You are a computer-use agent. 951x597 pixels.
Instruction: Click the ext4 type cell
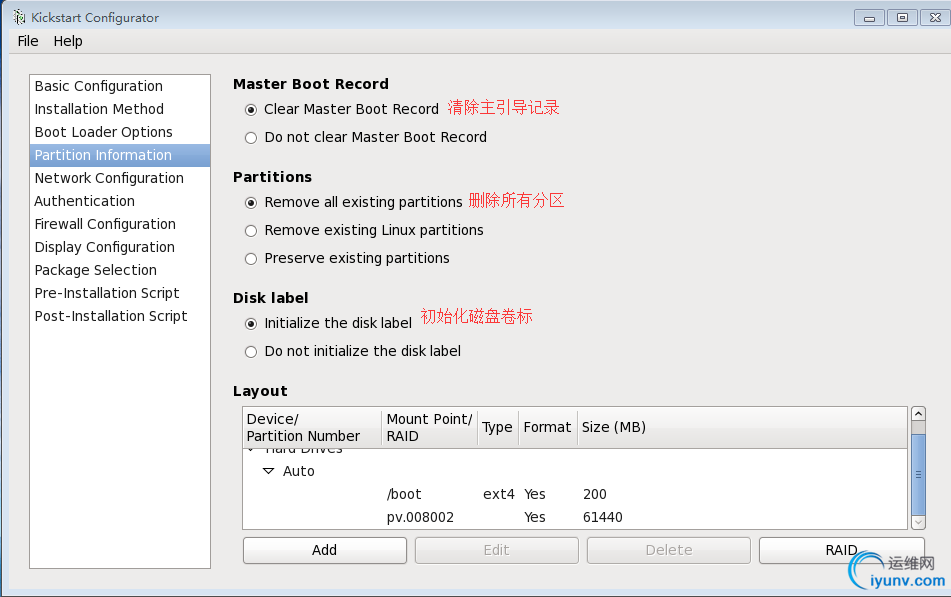(x=499, y=494)
